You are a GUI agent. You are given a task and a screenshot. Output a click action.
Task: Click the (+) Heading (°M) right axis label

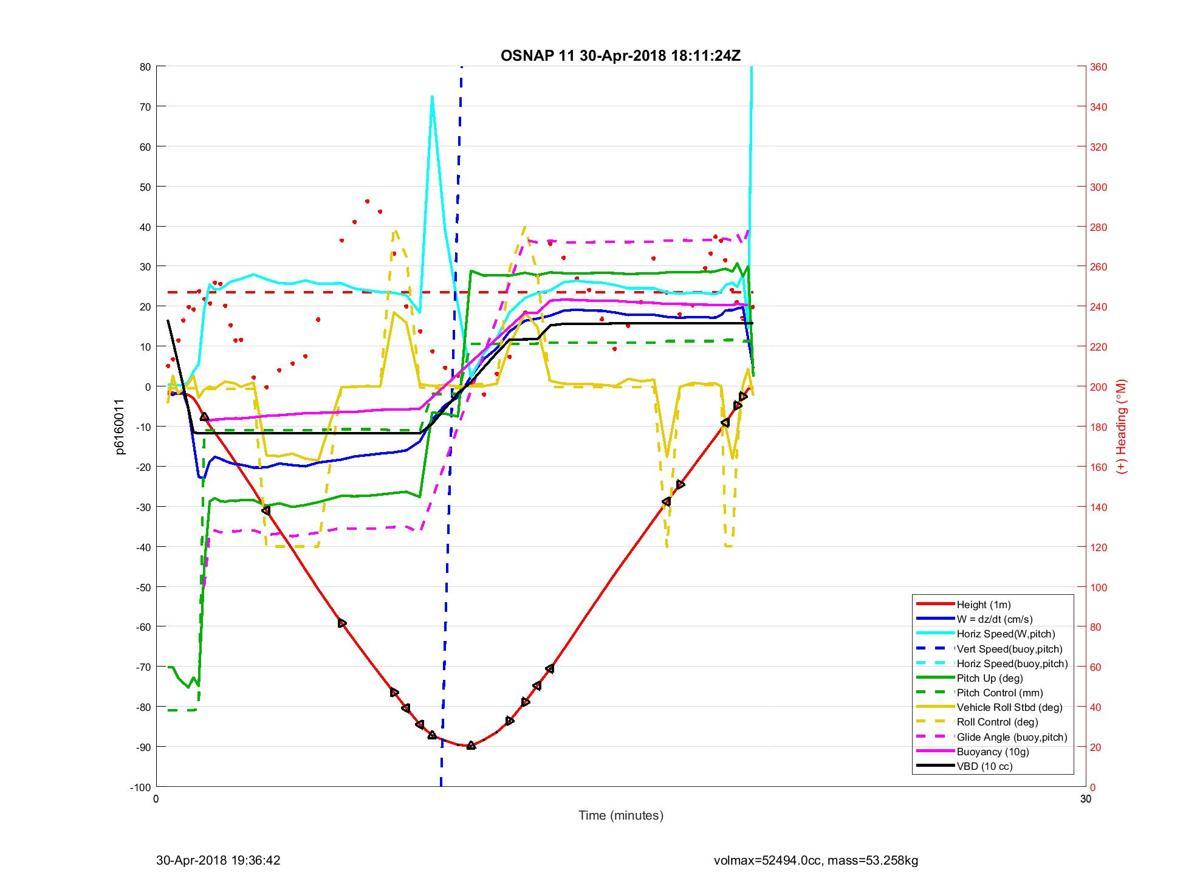[x=1122, y=426]
